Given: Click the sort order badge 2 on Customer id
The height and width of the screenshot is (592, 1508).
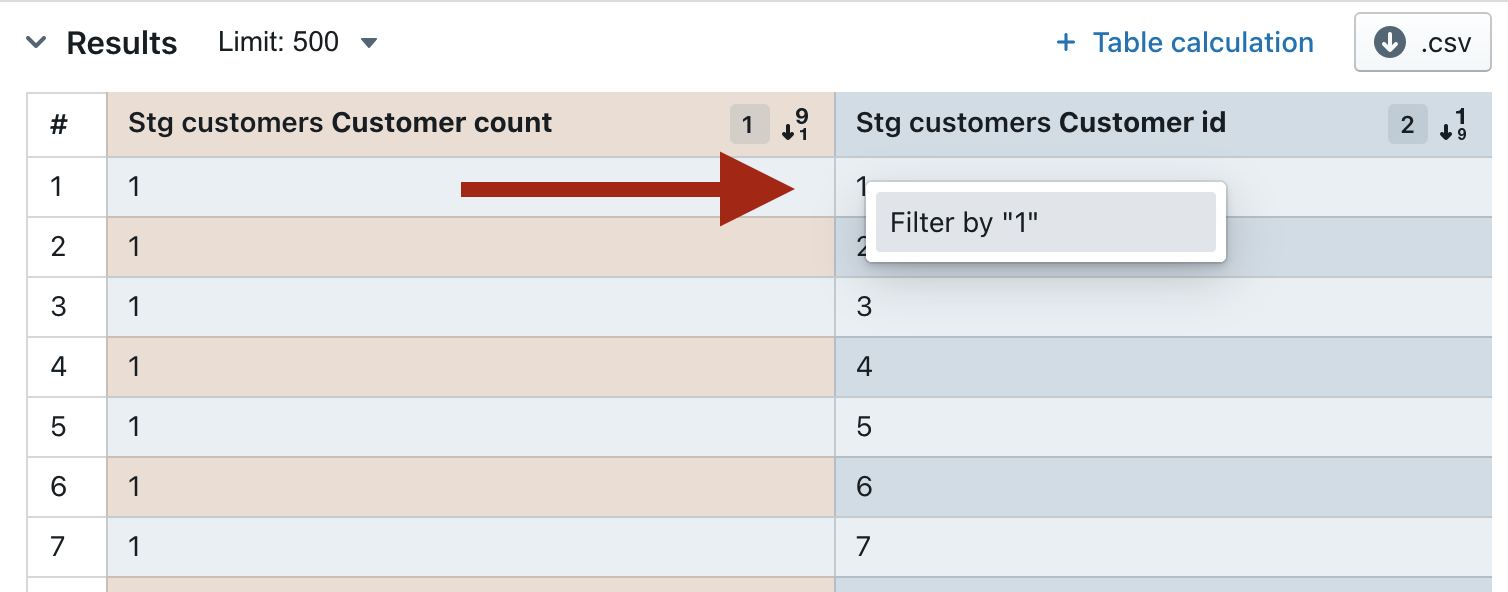Looking at the screenshot, I should [x=1407, y=125].
